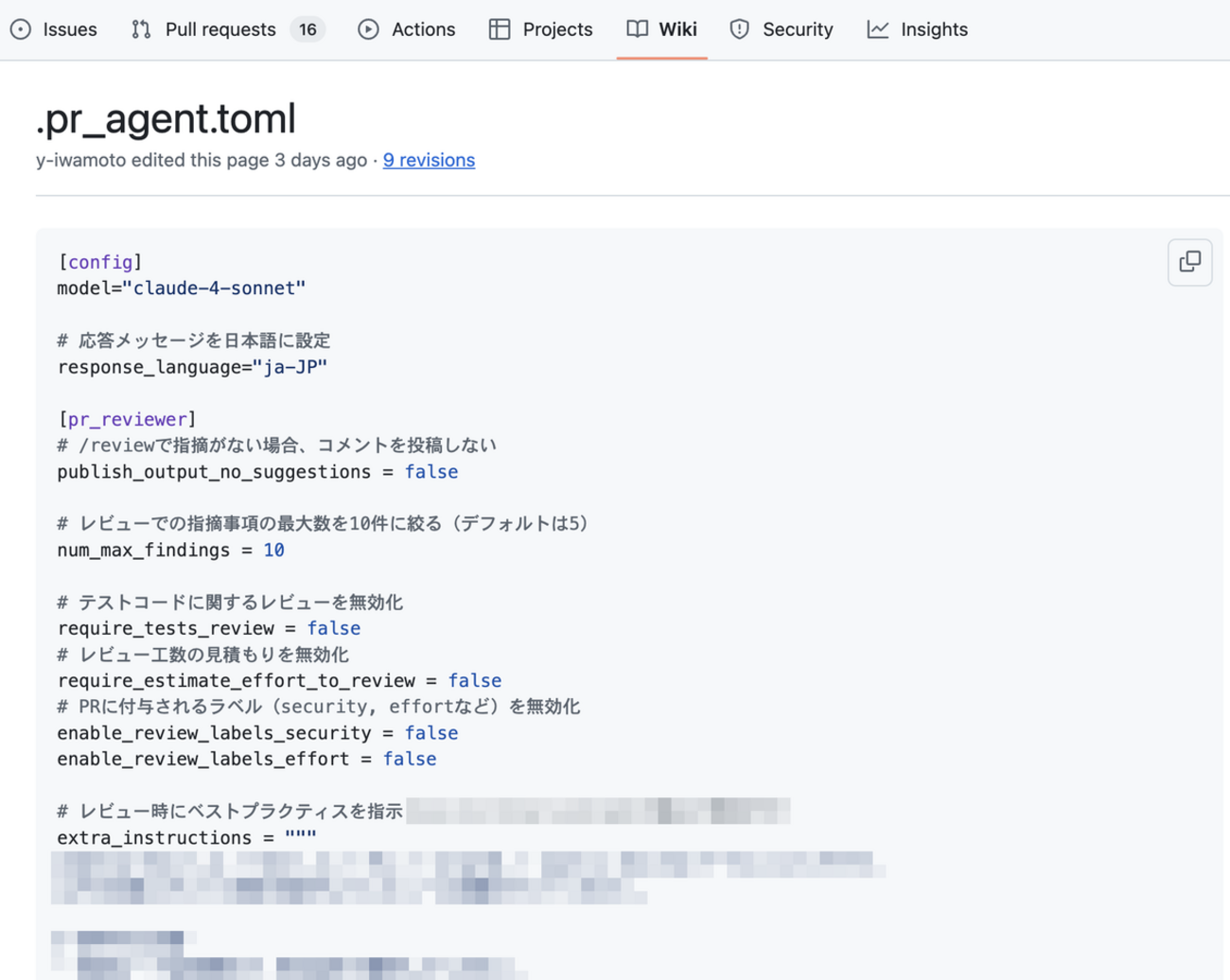Open the Security tab
This screenshot has width=1230, height=980.
782,29
